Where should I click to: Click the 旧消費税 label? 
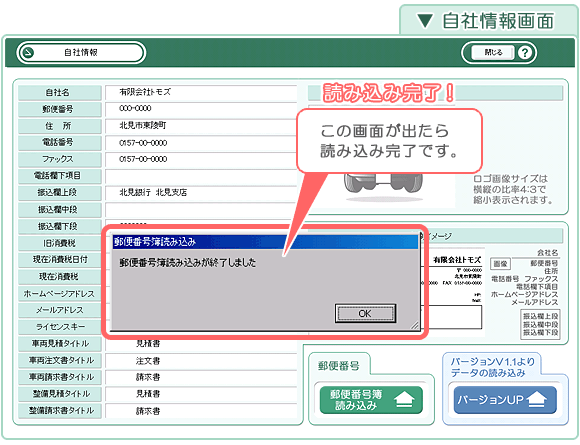[x=60, y=243]
